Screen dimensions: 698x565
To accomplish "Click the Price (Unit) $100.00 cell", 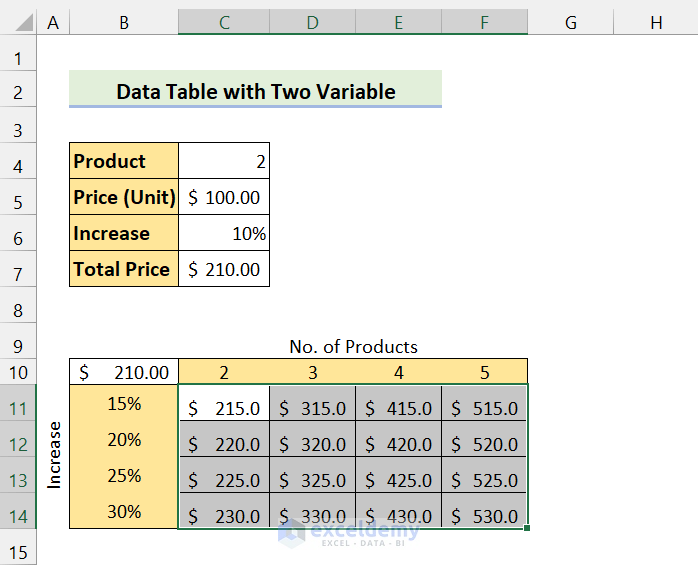I will [x=224, y=197].
